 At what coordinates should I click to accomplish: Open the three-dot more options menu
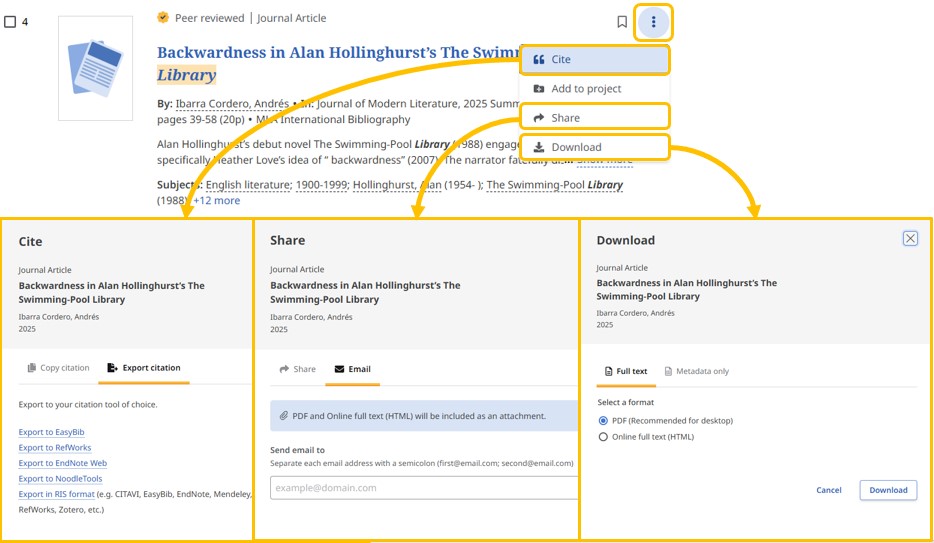pos(653,22)
